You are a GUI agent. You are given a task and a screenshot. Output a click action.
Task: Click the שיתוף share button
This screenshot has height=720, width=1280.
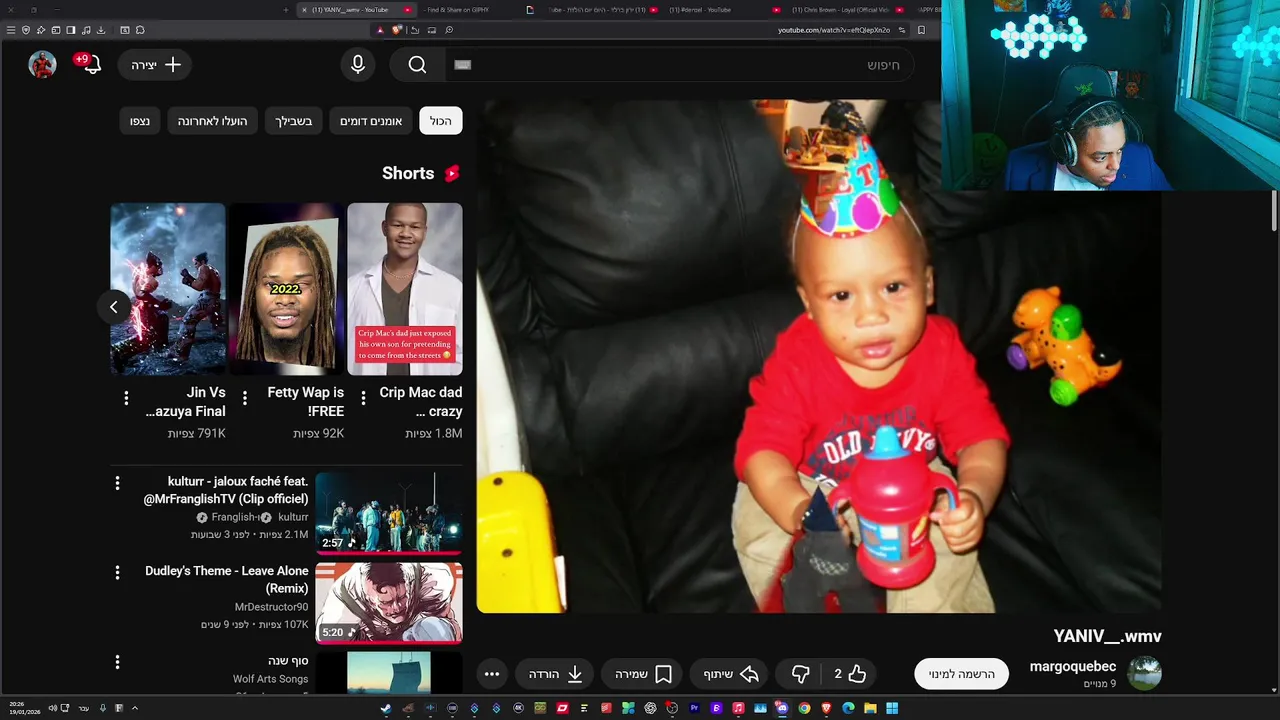point(731,674)
